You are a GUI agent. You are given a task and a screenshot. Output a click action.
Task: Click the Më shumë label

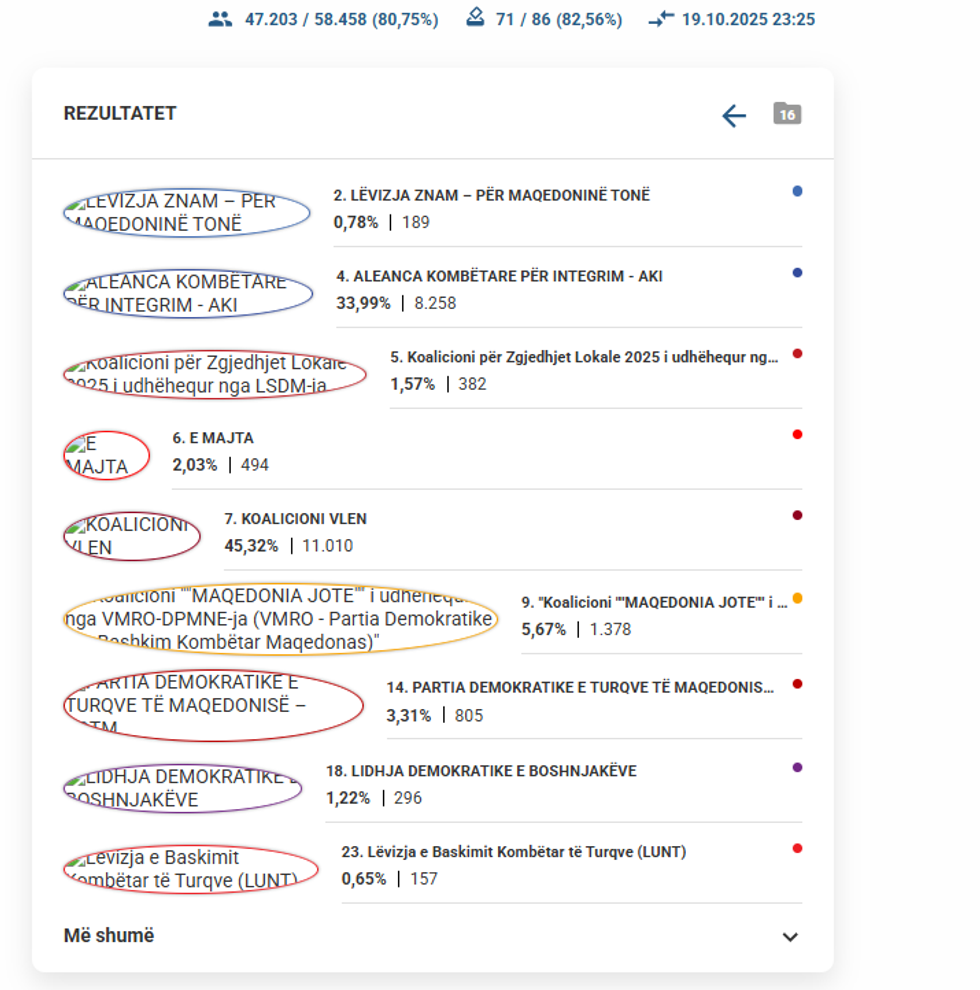(109, 936)
